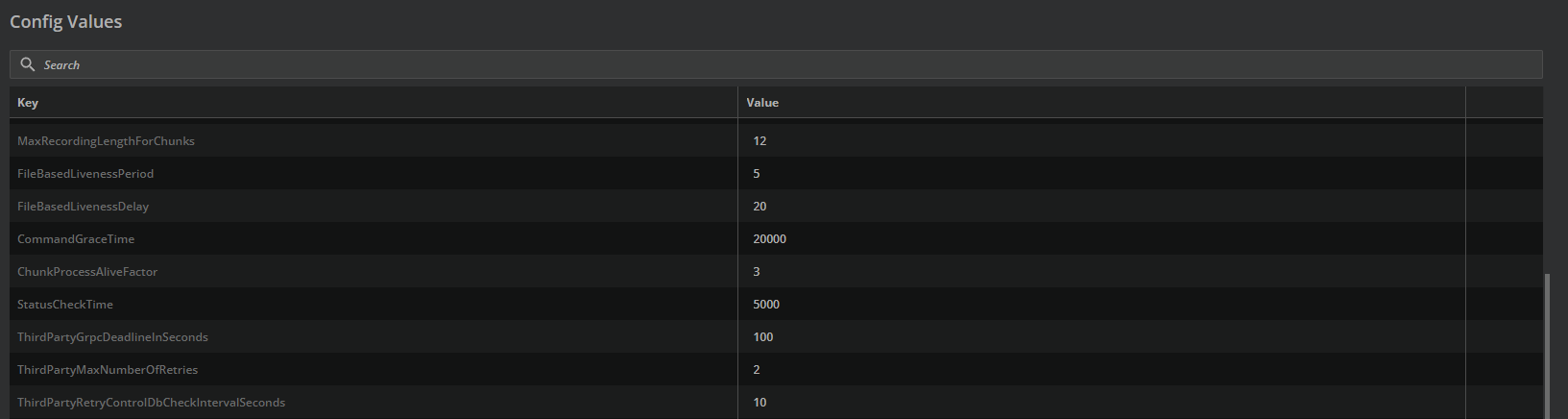Select the FileBasedLivenessDelay key
Image resolution: width=1568 pixels, height=419 pixels.
(x=83, y=207)
